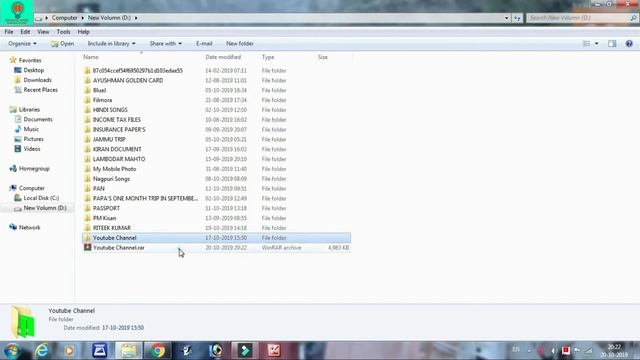Open the view options dropdown arrow

pyautogui.click(x=596, y=43)
